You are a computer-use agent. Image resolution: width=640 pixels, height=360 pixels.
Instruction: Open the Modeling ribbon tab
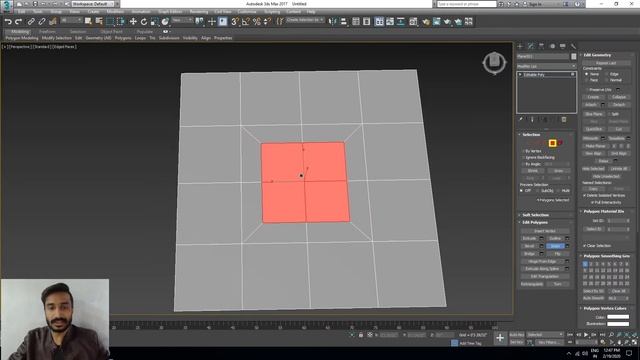pyautogui.click(x=20, y=31)
